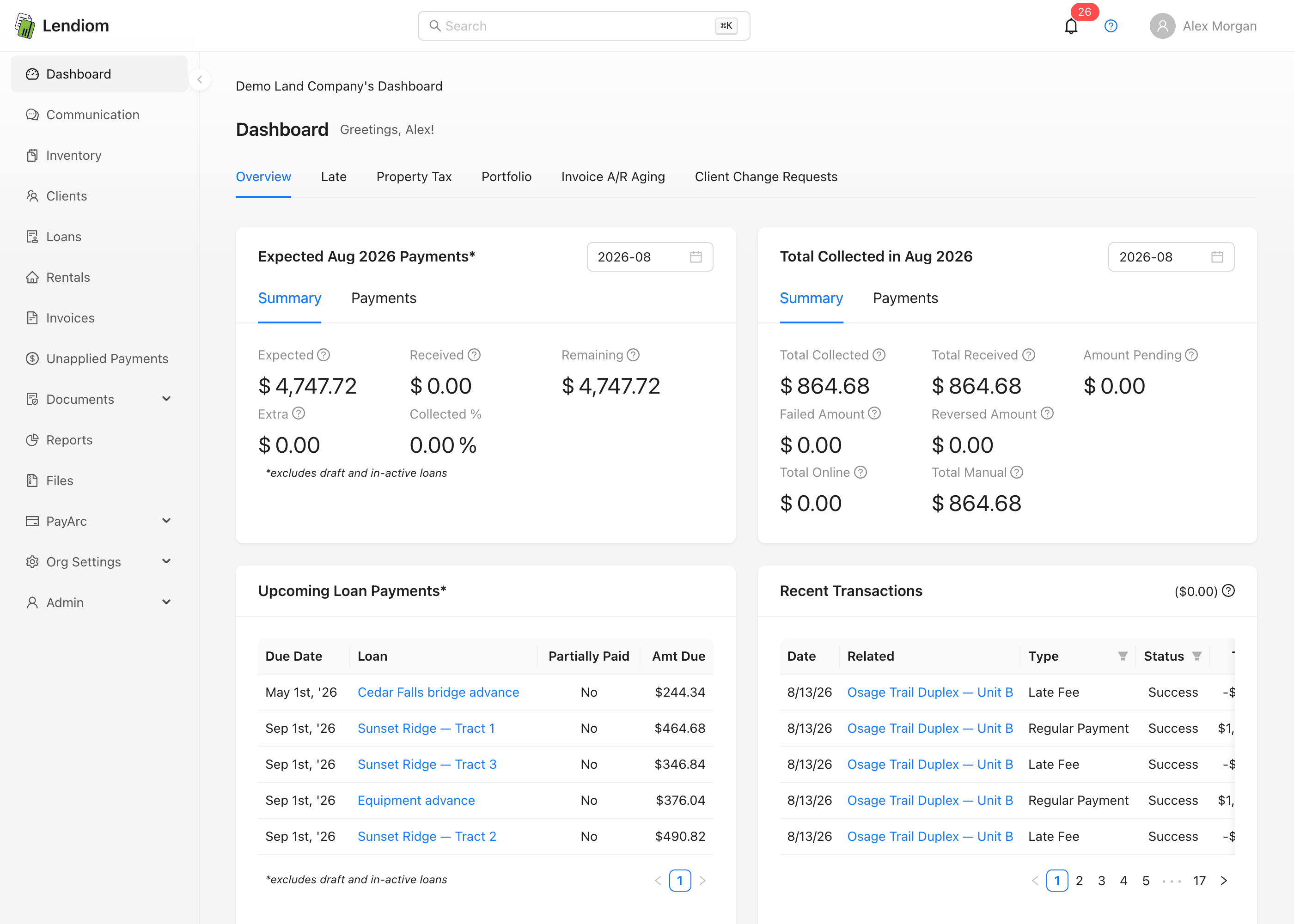Click the Expected info help icon
Viewport: 1294px width, 924px height.
(x=324, y=355)
